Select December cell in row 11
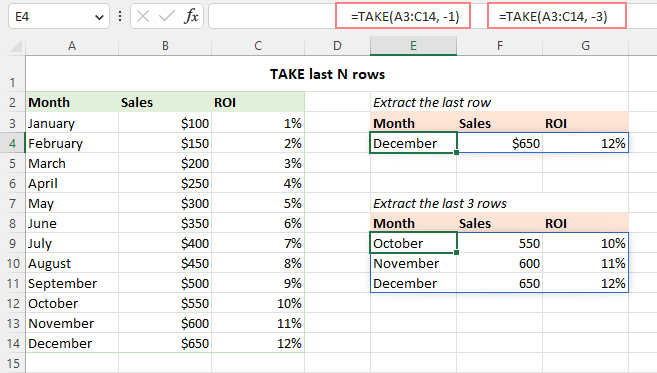The width and height of the screenshot is (657, 373). (414, 283)
